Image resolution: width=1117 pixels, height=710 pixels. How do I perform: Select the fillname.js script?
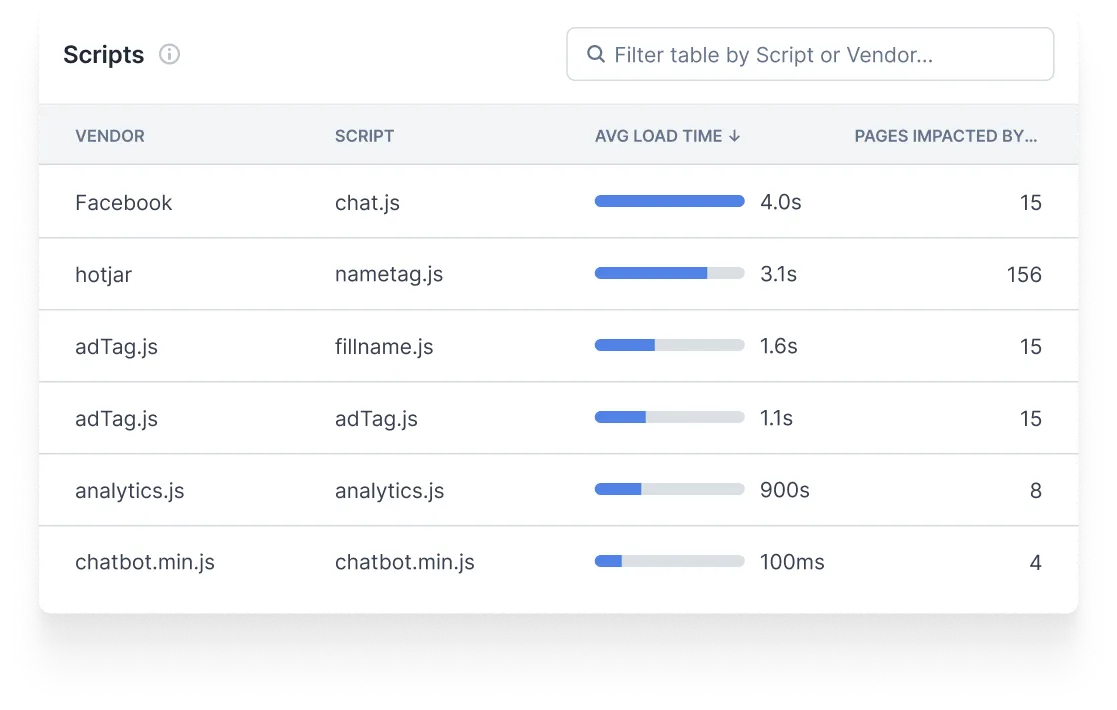pos(384,347)
